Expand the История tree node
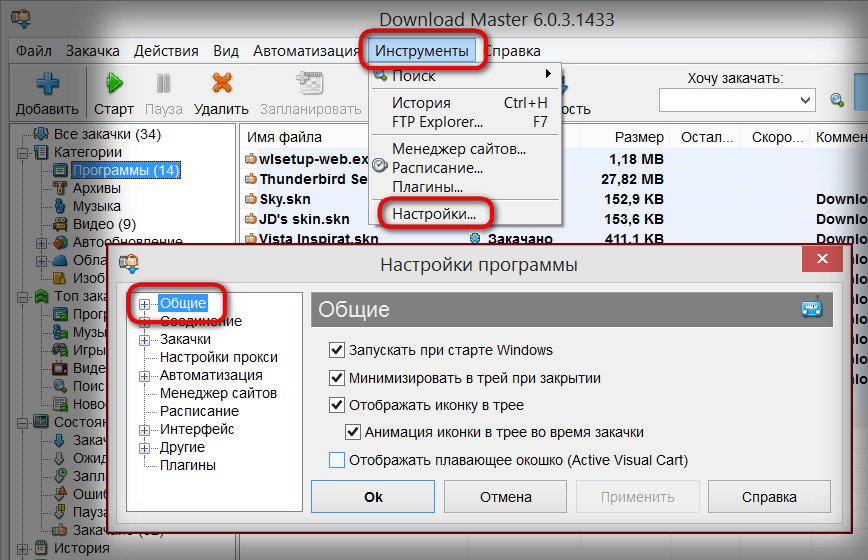 pyautogui.click(x=23, y=549)
